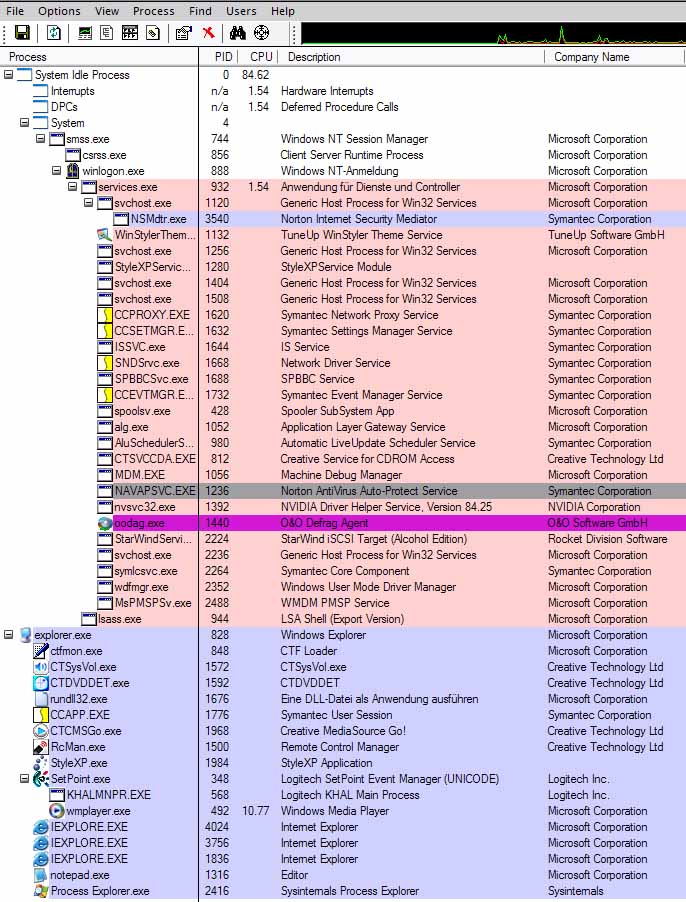Viewport: 686px width, 902px height.
Task: Click the CCPROXY.EXE yellow icon
Action: 105,315
